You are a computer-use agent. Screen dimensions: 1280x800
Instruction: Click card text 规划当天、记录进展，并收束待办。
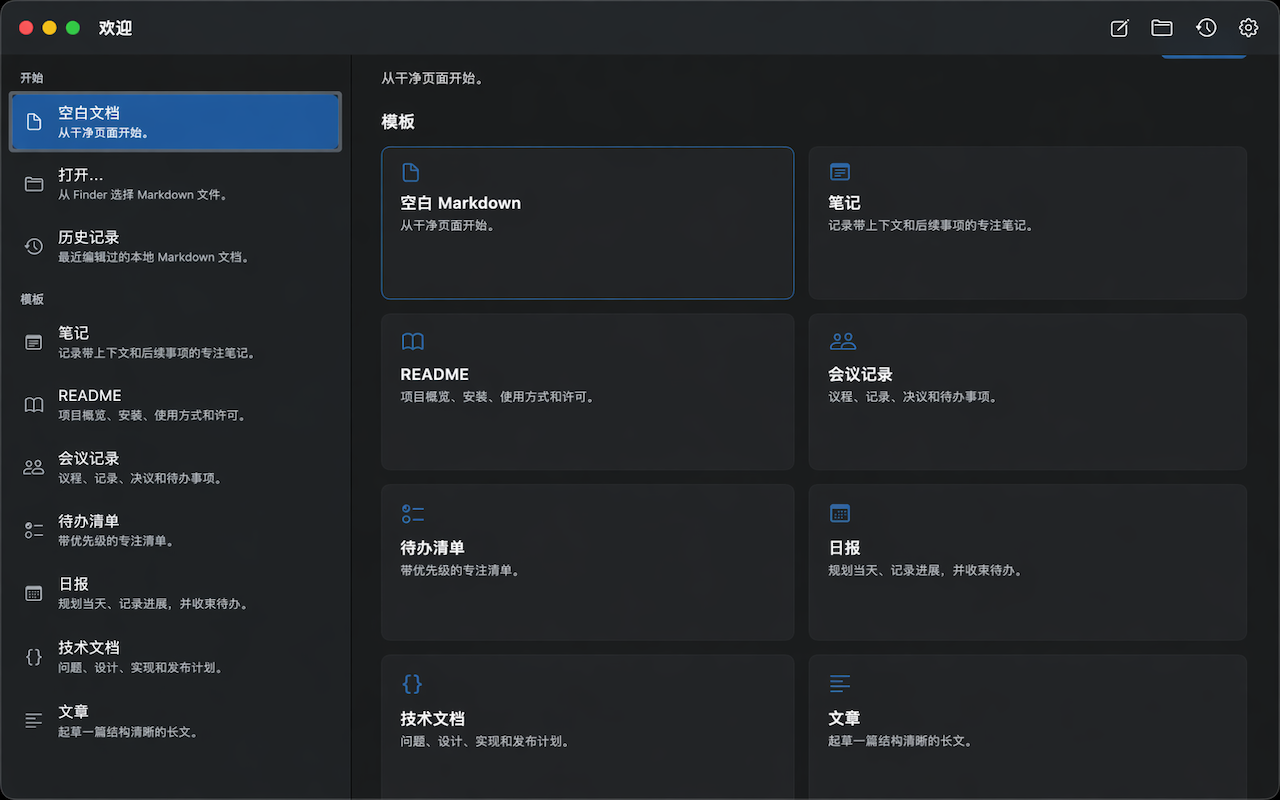pyautogui.click(x=925, y=571)
